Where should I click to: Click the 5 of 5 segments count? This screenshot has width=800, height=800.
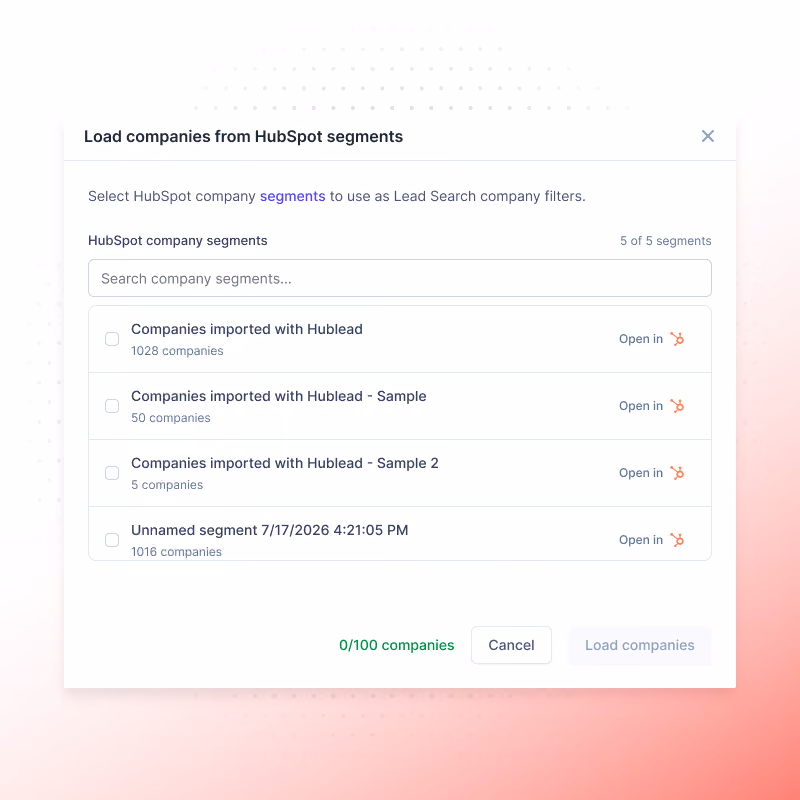(x=665, y=241)
